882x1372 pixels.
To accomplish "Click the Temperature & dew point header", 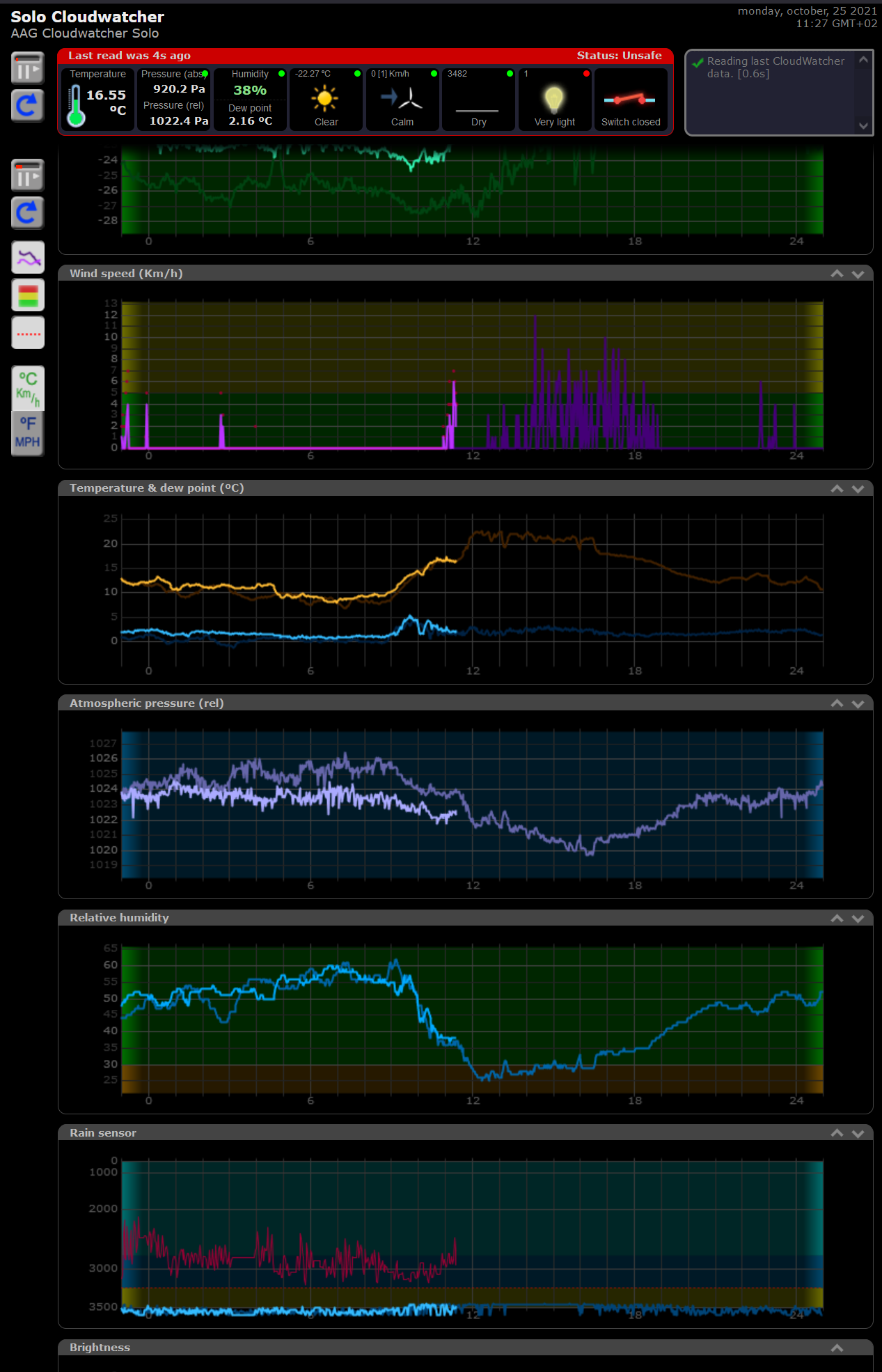I will point(157,488).
